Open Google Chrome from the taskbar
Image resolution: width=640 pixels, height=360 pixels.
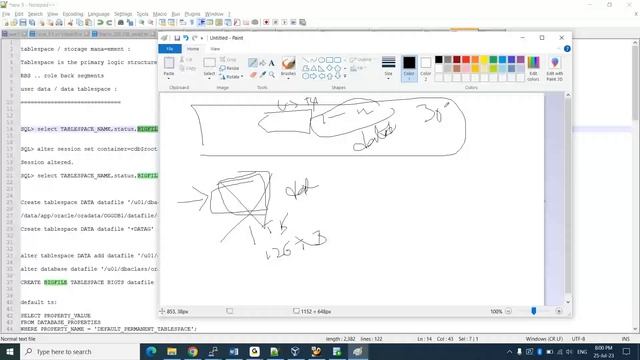[x=193, y=351]
